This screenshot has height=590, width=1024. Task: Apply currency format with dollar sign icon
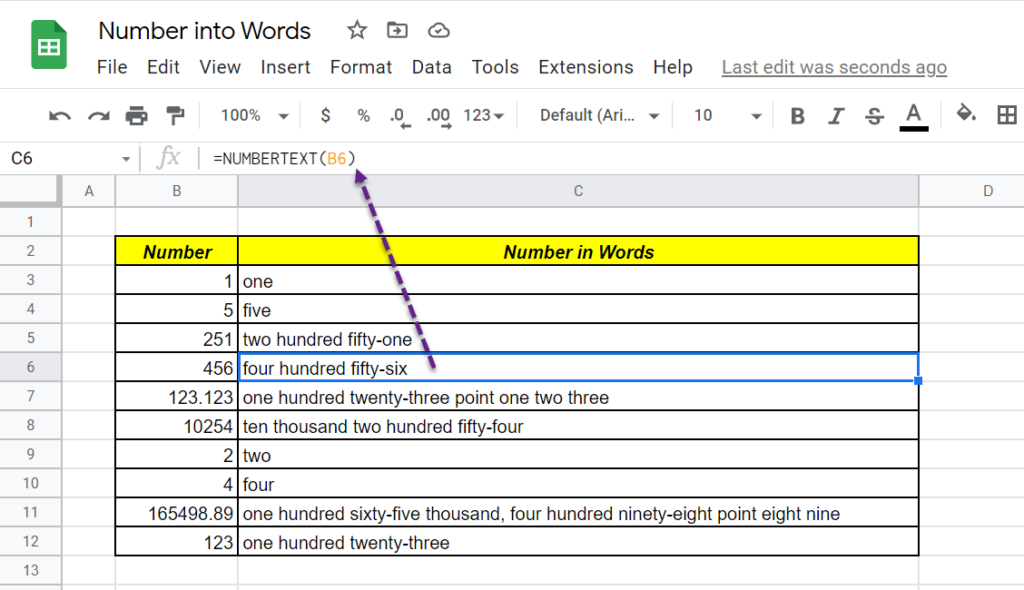pyautogui.click(x=325, y=115)
